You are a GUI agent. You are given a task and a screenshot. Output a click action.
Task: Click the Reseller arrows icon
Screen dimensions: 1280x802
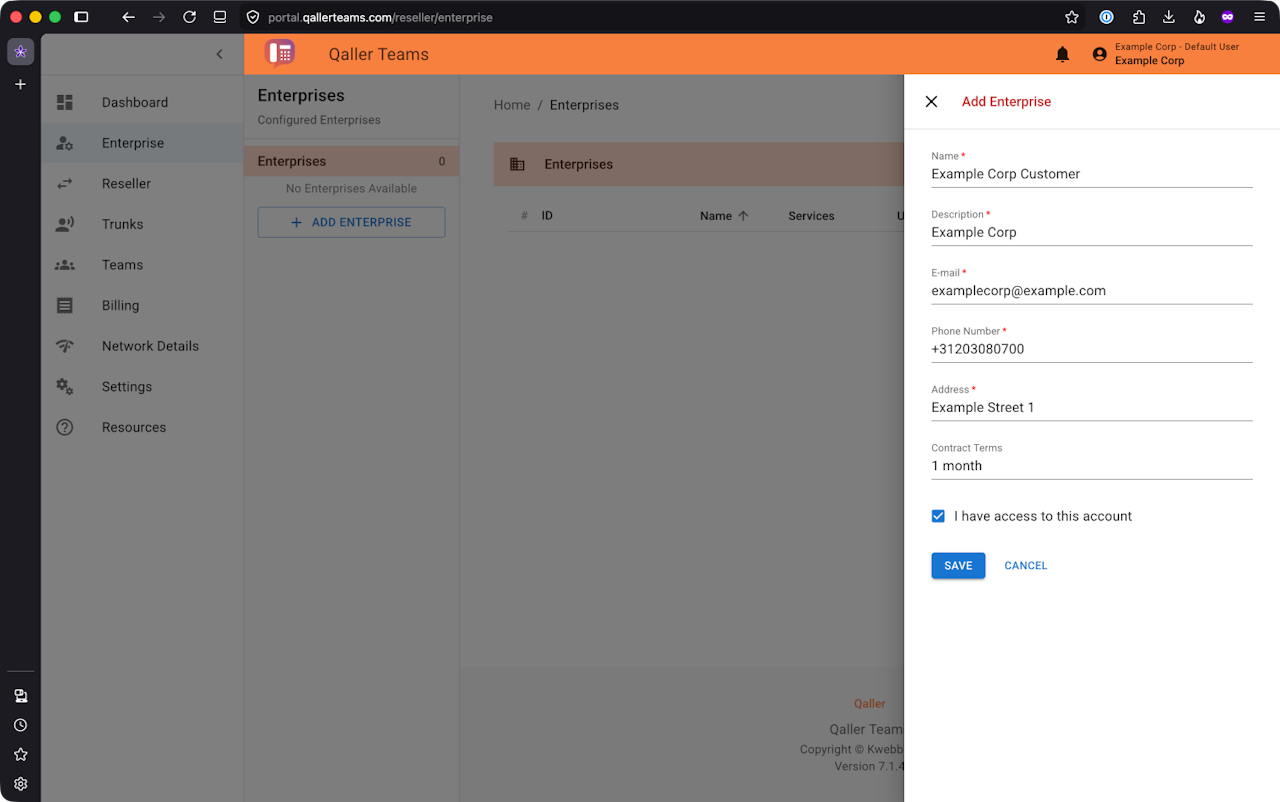(x=65, y=184)
